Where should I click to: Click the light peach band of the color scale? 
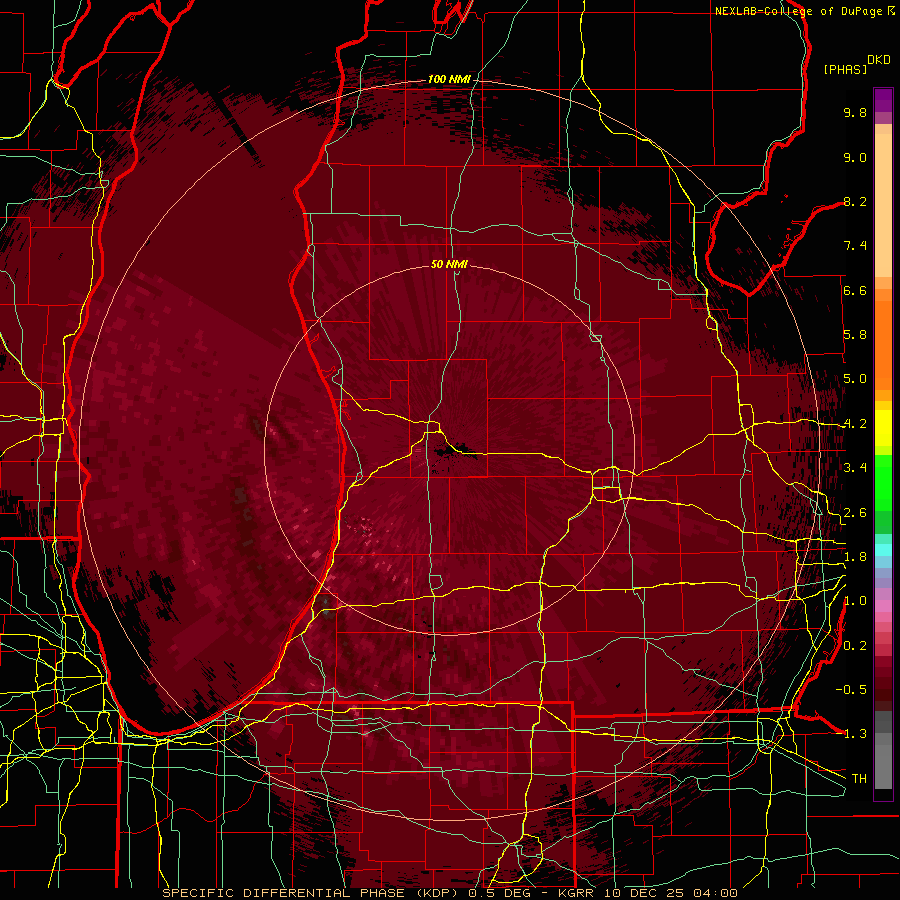[883, 205]
